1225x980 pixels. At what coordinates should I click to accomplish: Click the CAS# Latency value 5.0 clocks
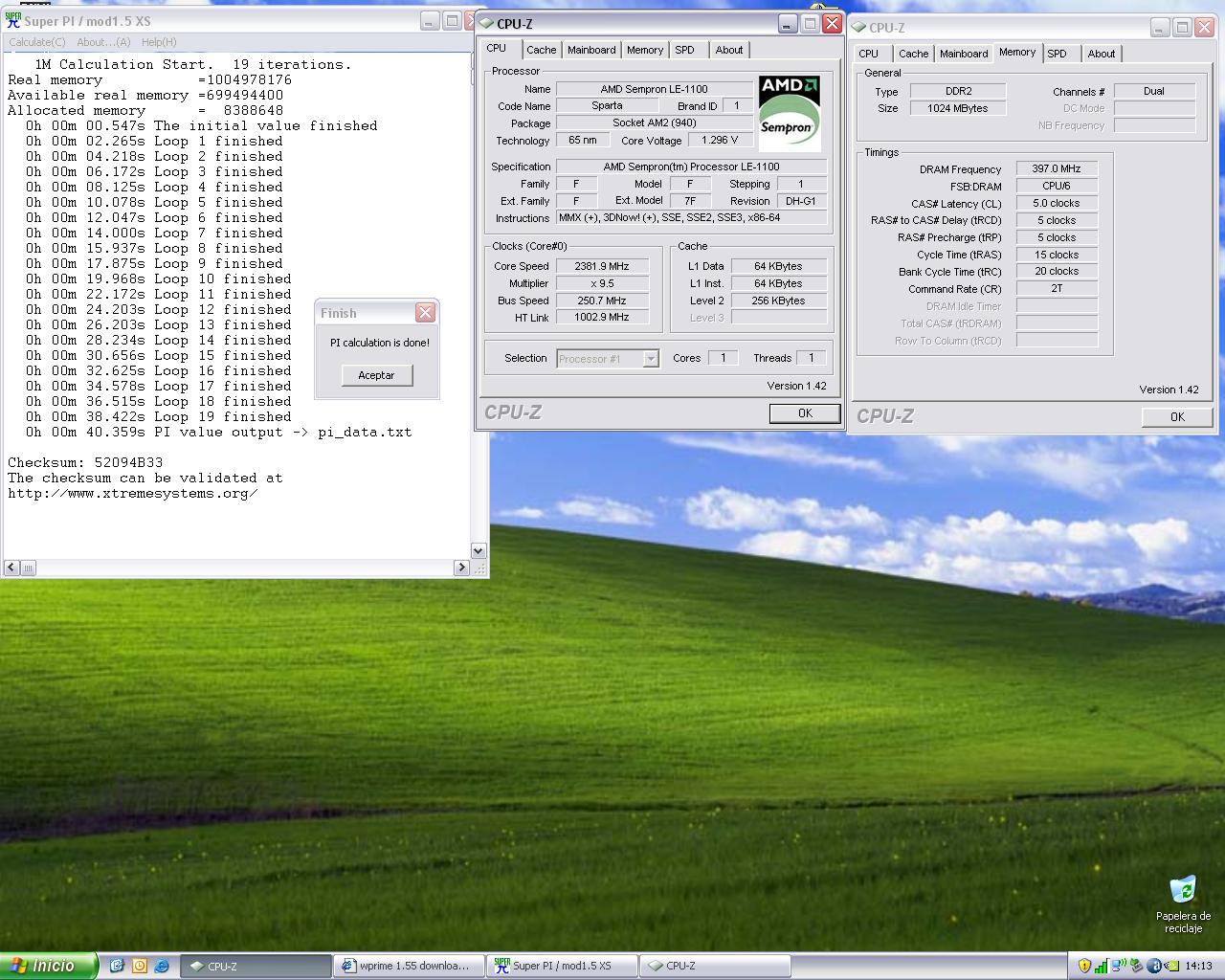pos(1057,203)
